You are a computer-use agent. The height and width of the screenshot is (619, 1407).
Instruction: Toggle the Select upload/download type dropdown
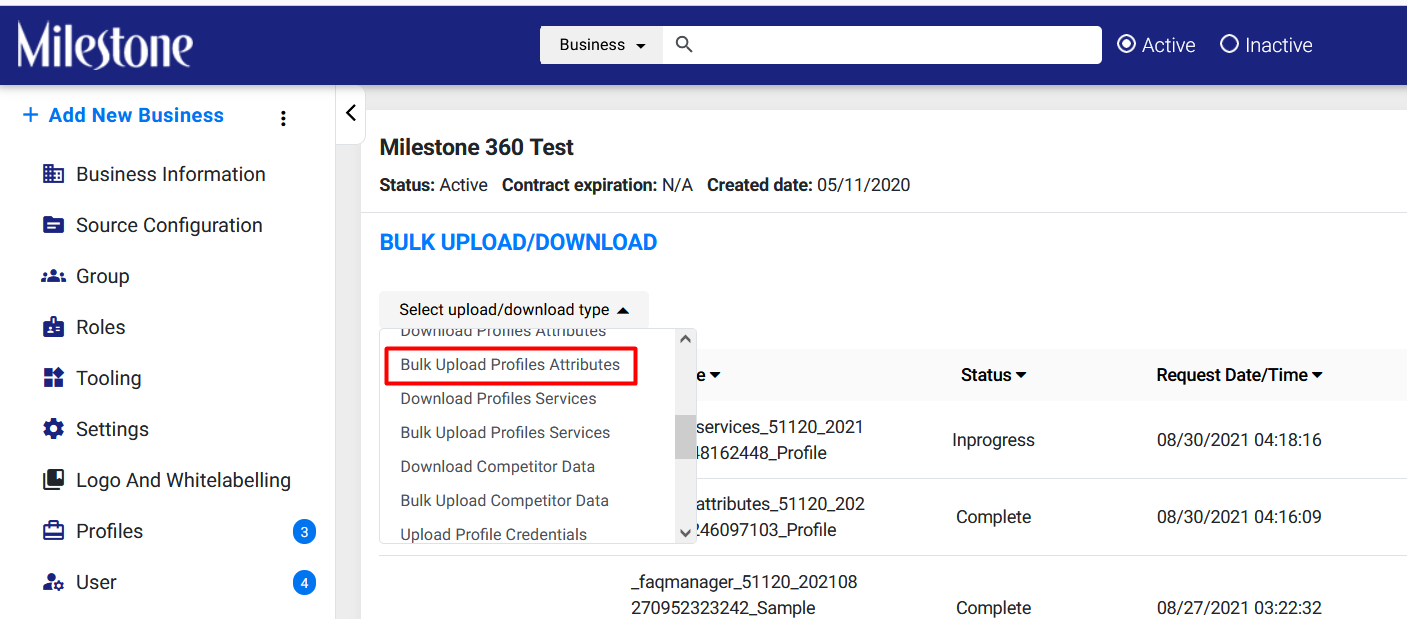tap(514, 310)
